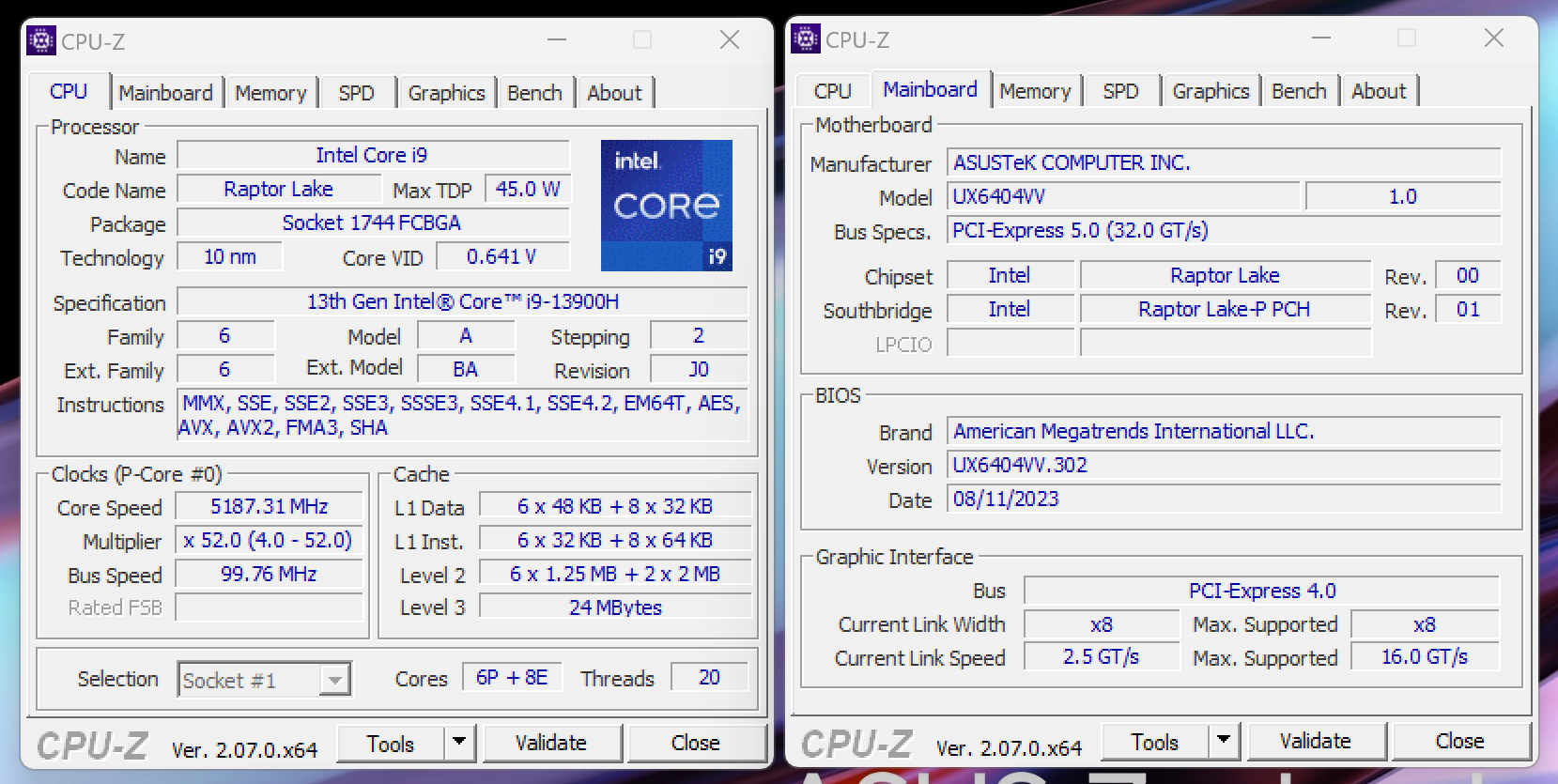This screenshot has height=784, width=1558.
Task: Click the Code Name value 'Raptor Lake'
Action: [x=279, y=189]
